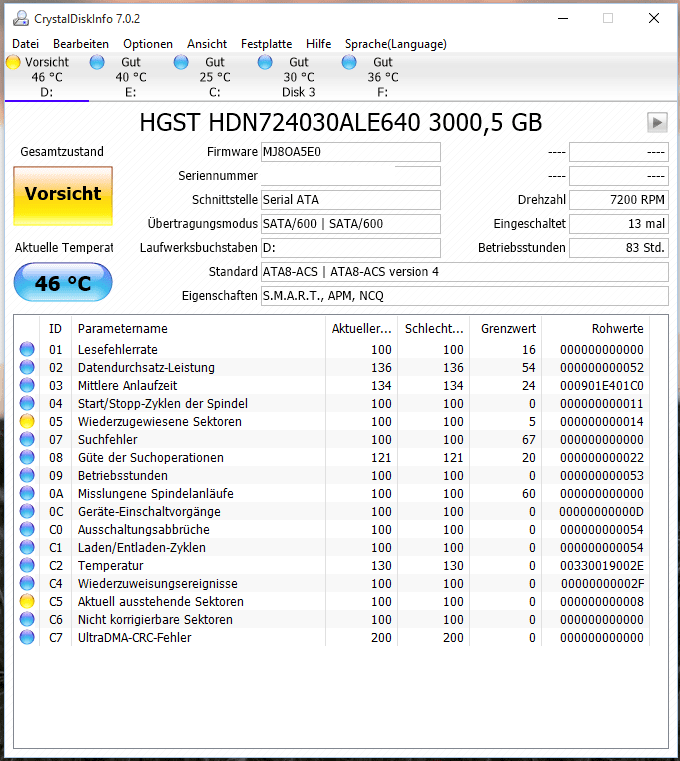
Task: Click blue status orb for disk E:
Action: point(97,62)
